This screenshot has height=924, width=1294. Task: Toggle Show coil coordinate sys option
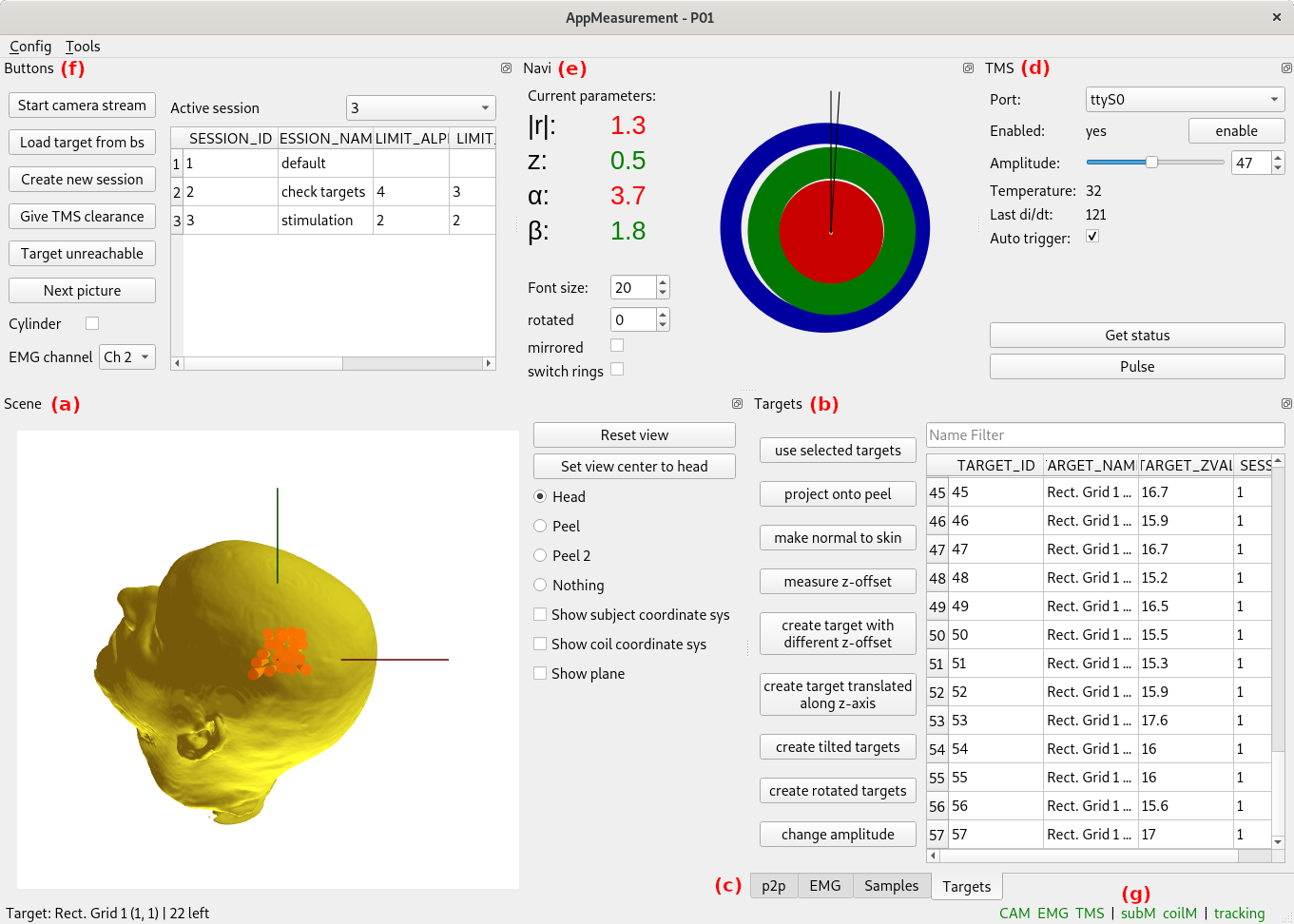coord(540,645)
